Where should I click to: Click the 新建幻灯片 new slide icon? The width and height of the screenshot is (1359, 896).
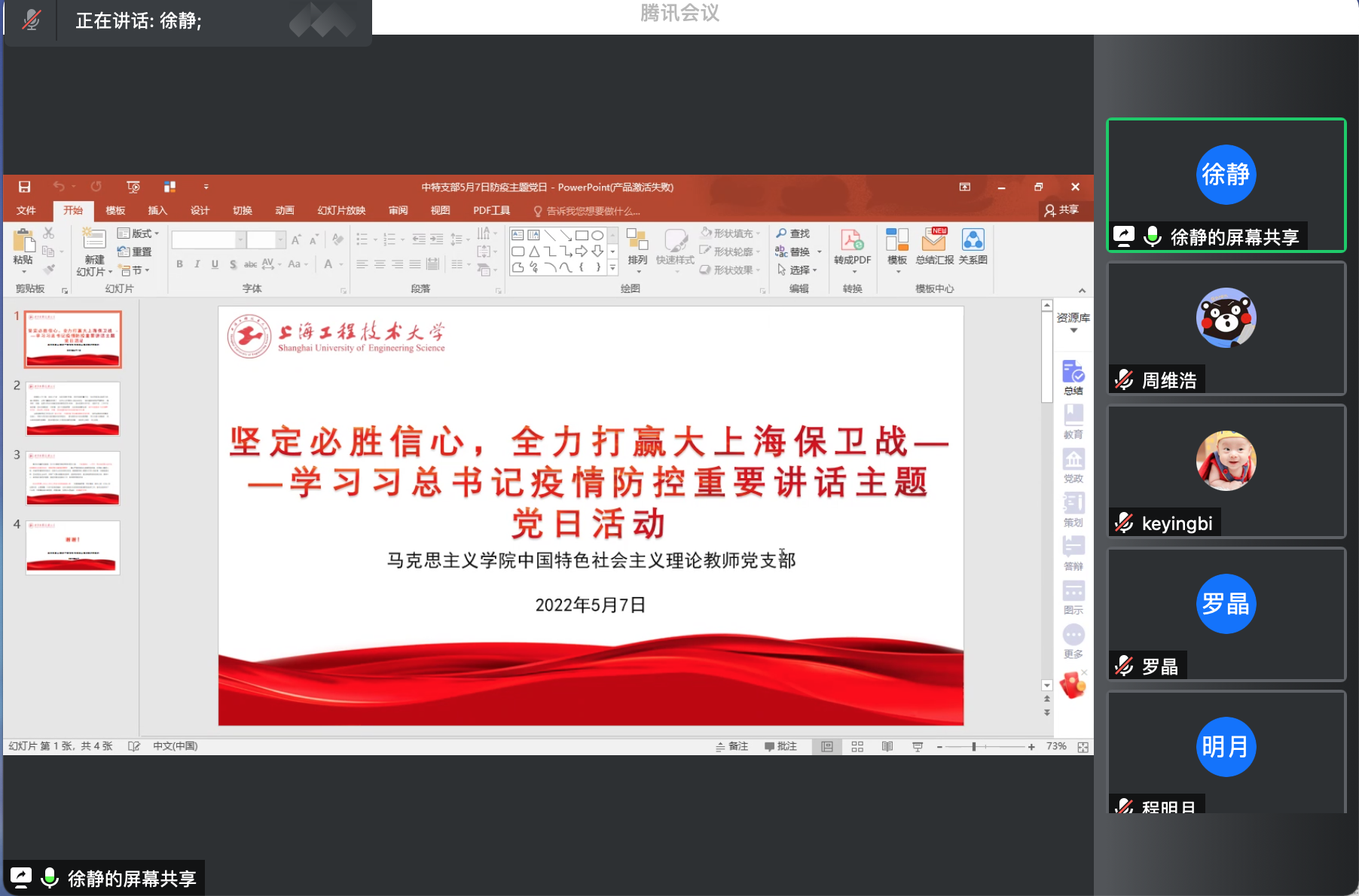click(x=94, y=241)
